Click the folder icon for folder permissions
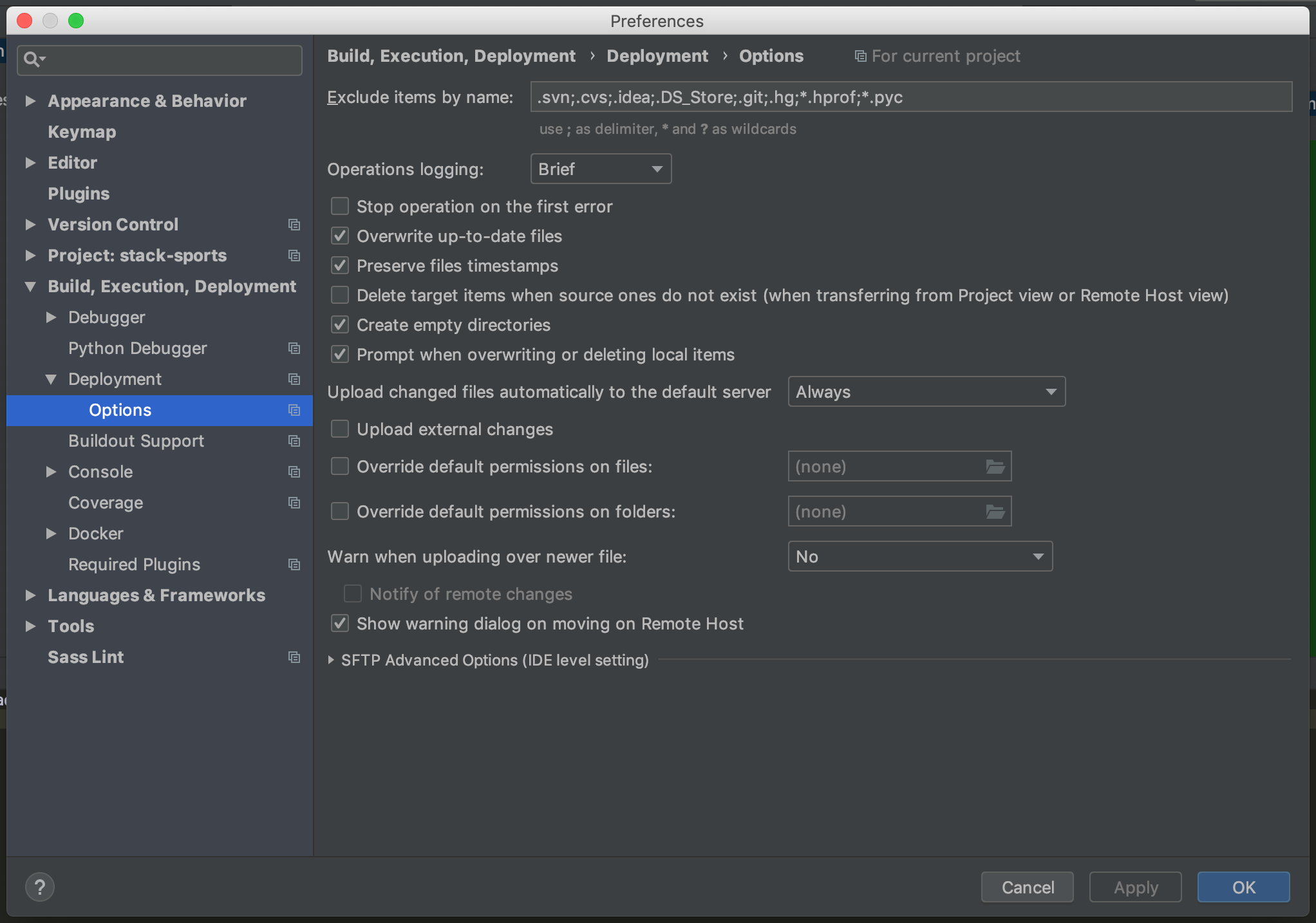The width and height of the screenshot is (1316, 923). click(995, 512)
